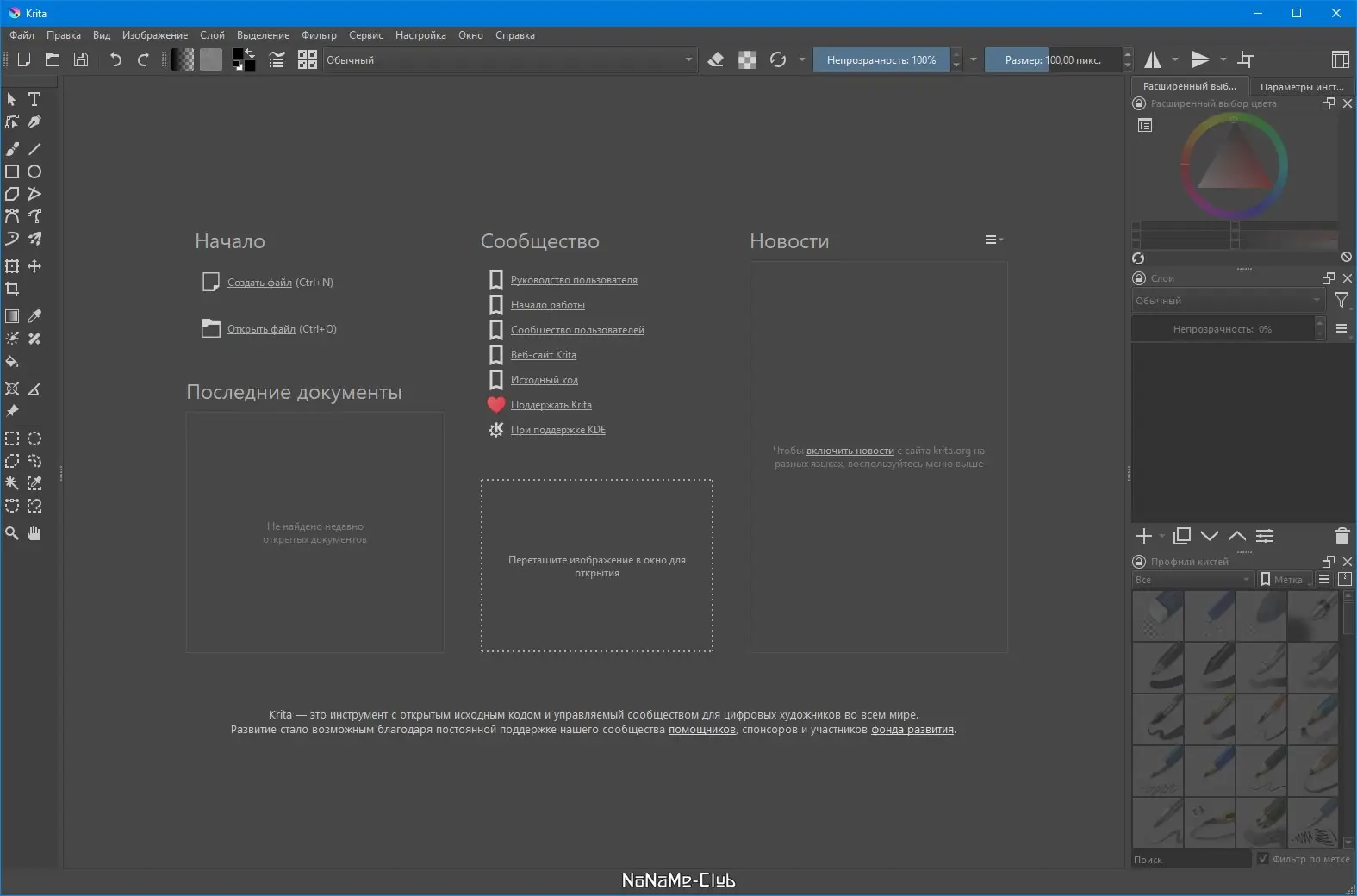Click the reload brush preset icon

[x=778, y=59]
